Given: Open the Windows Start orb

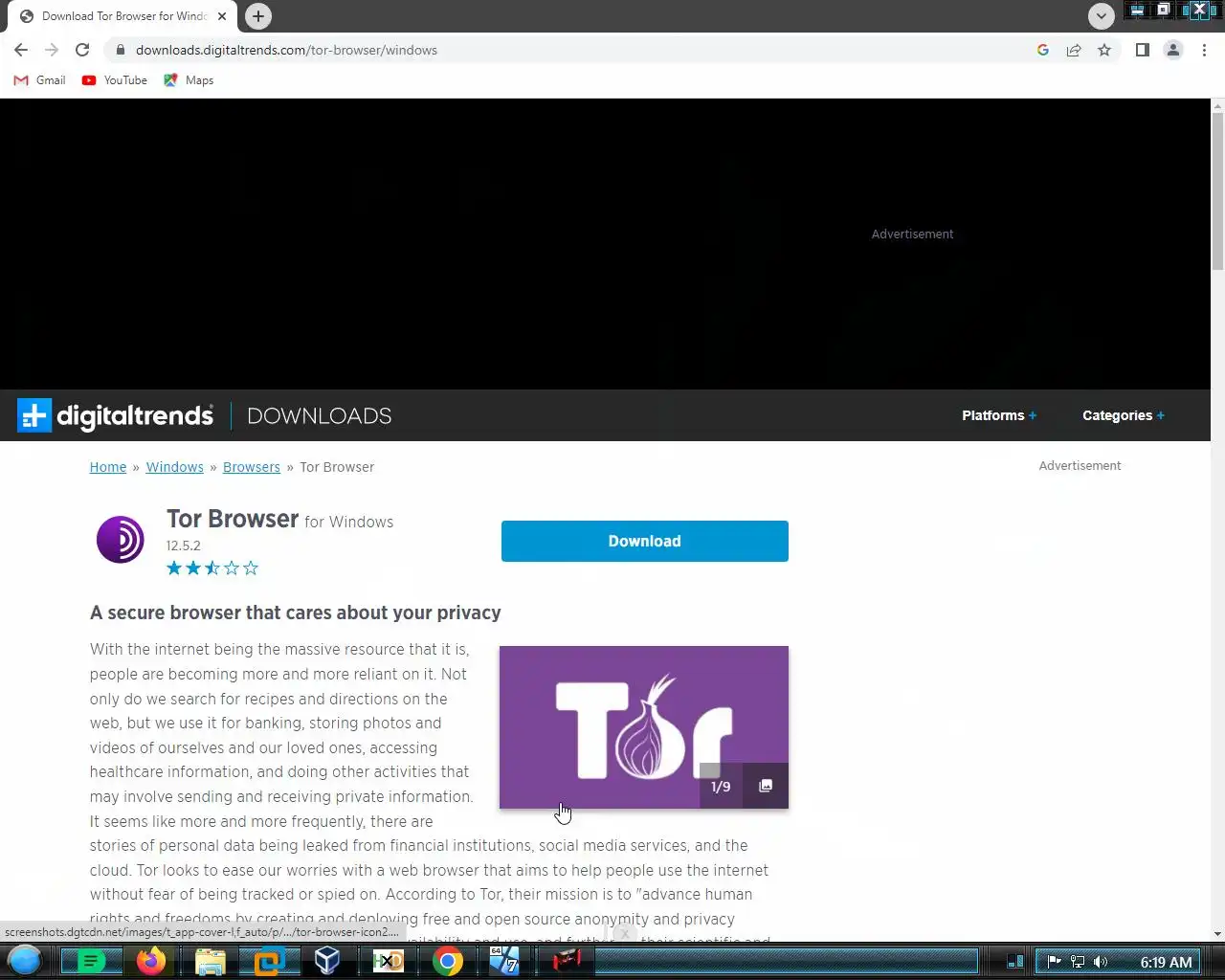Looking at the screenshot, I should (25, 960).
